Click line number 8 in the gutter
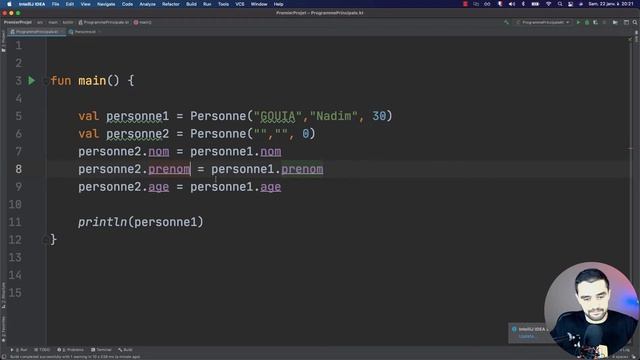Screen dimensions: 640x360 [18, 169]
